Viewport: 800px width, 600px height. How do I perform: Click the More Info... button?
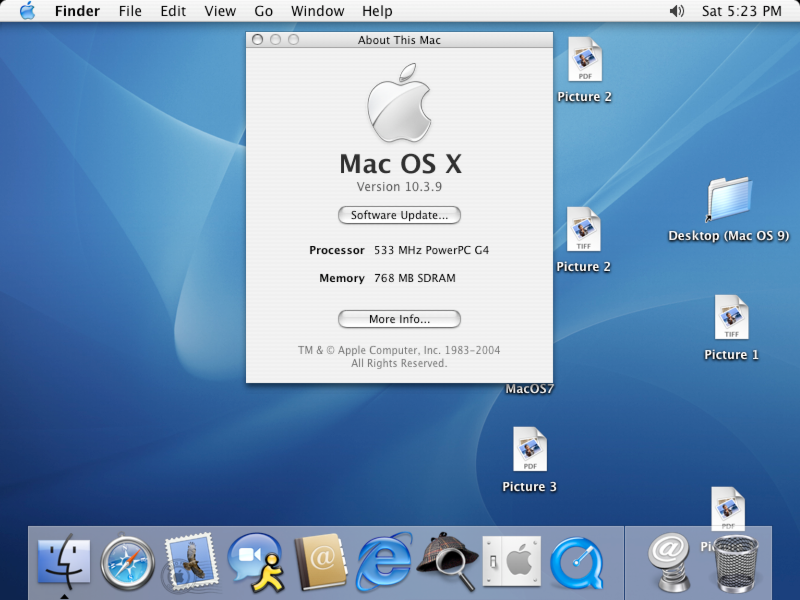[x=399, y=319]
